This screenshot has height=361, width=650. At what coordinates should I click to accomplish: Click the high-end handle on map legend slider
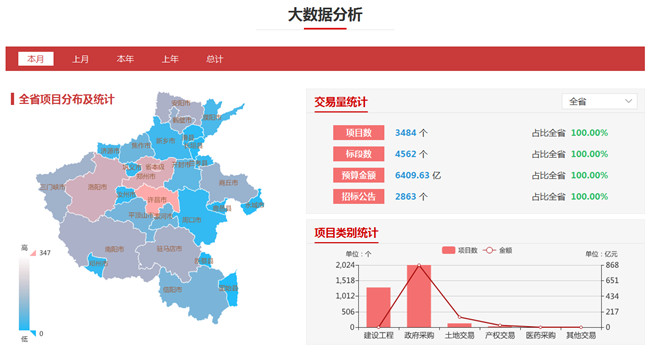coord(33,252)
